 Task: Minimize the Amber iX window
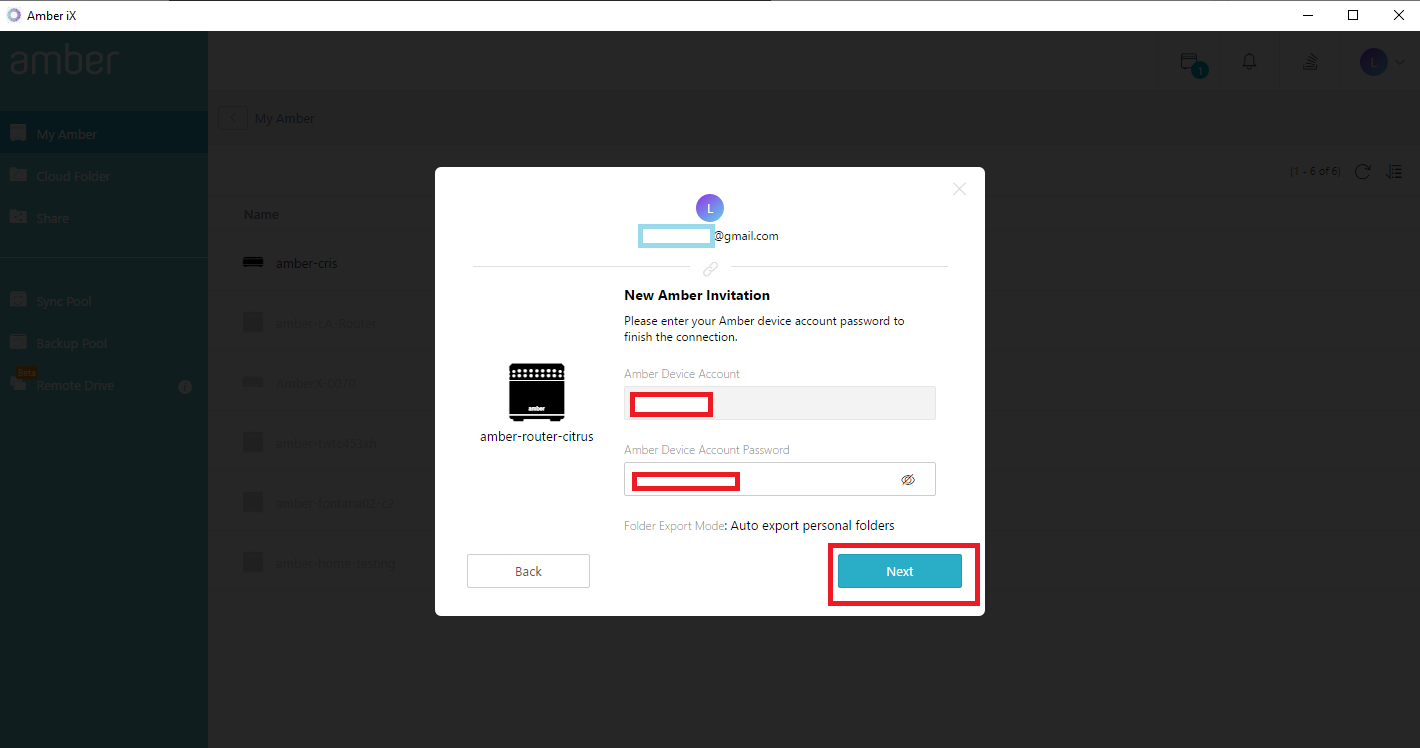[1308, 15]
